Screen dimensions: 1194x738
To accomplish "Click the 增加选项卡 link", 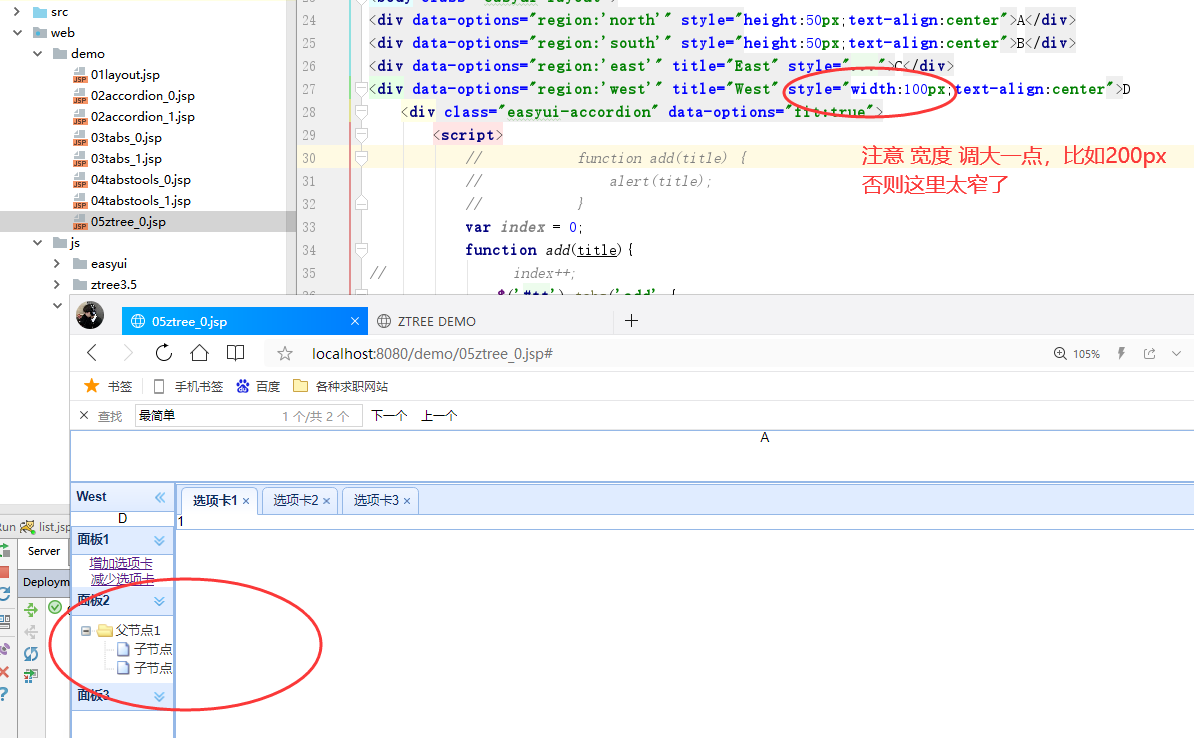I will point(121,563).
